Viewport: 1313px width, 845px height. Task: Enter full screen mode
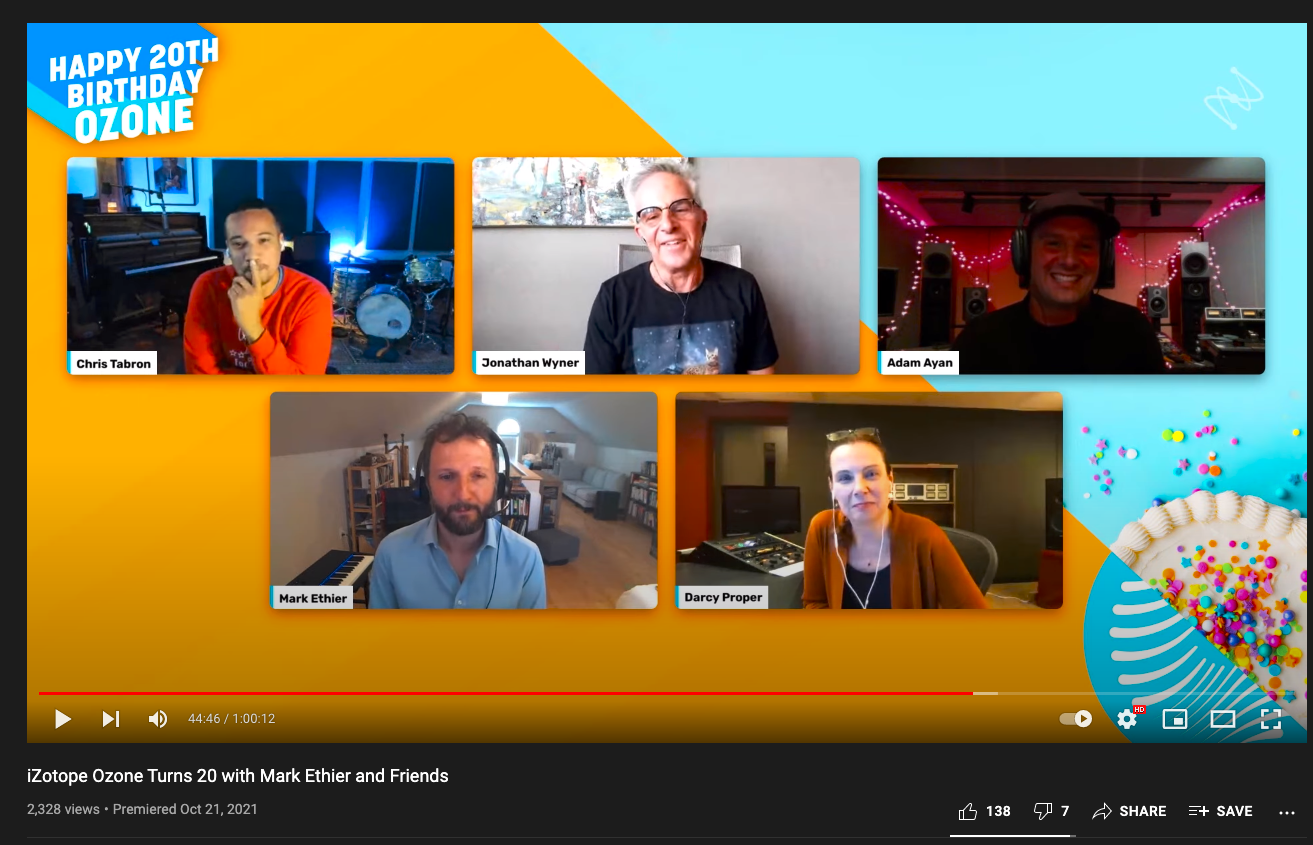[x=1271, y=719]
